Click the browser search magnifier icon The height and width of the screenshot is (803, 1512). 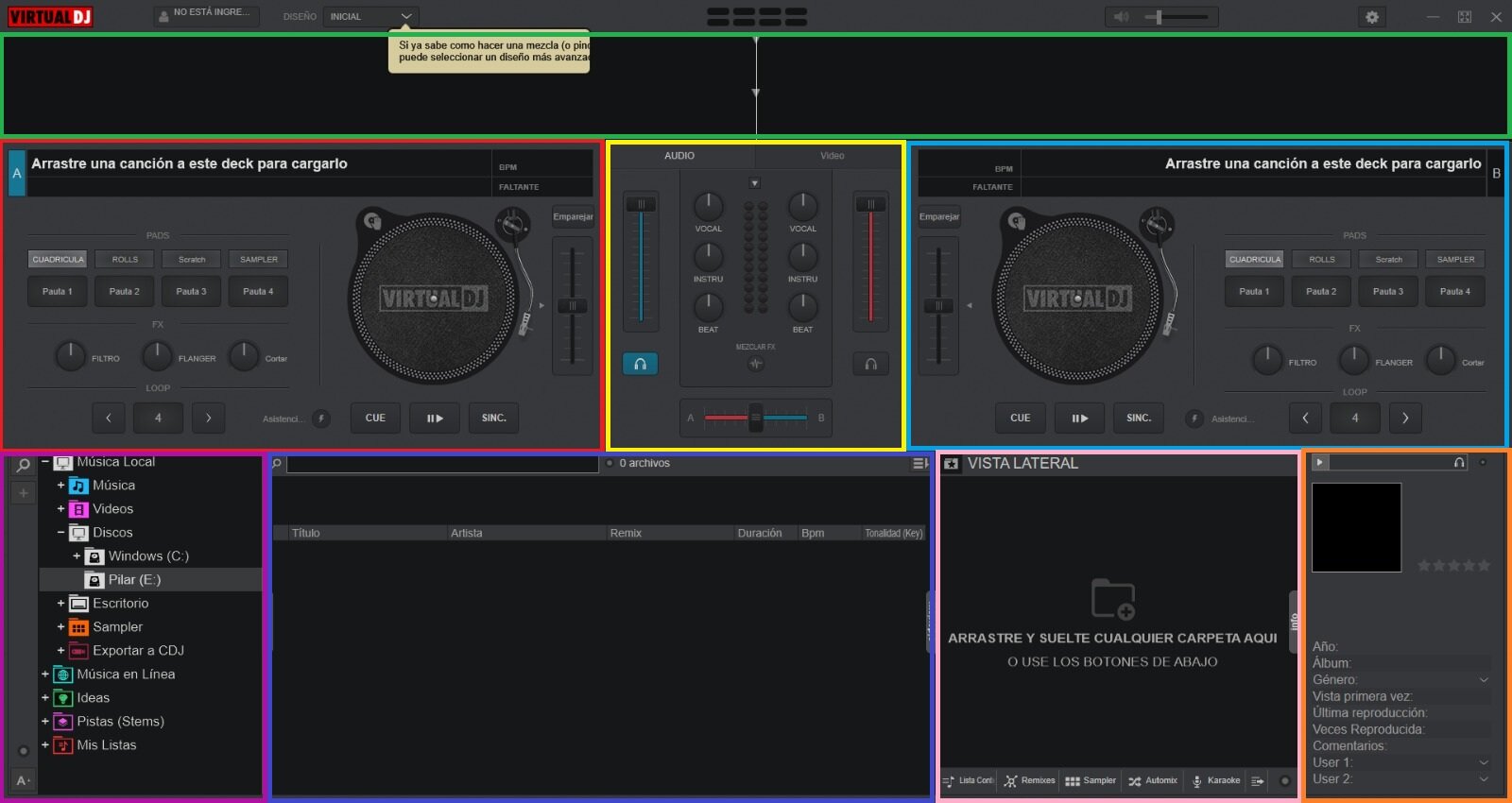click(x=24, y=465)
